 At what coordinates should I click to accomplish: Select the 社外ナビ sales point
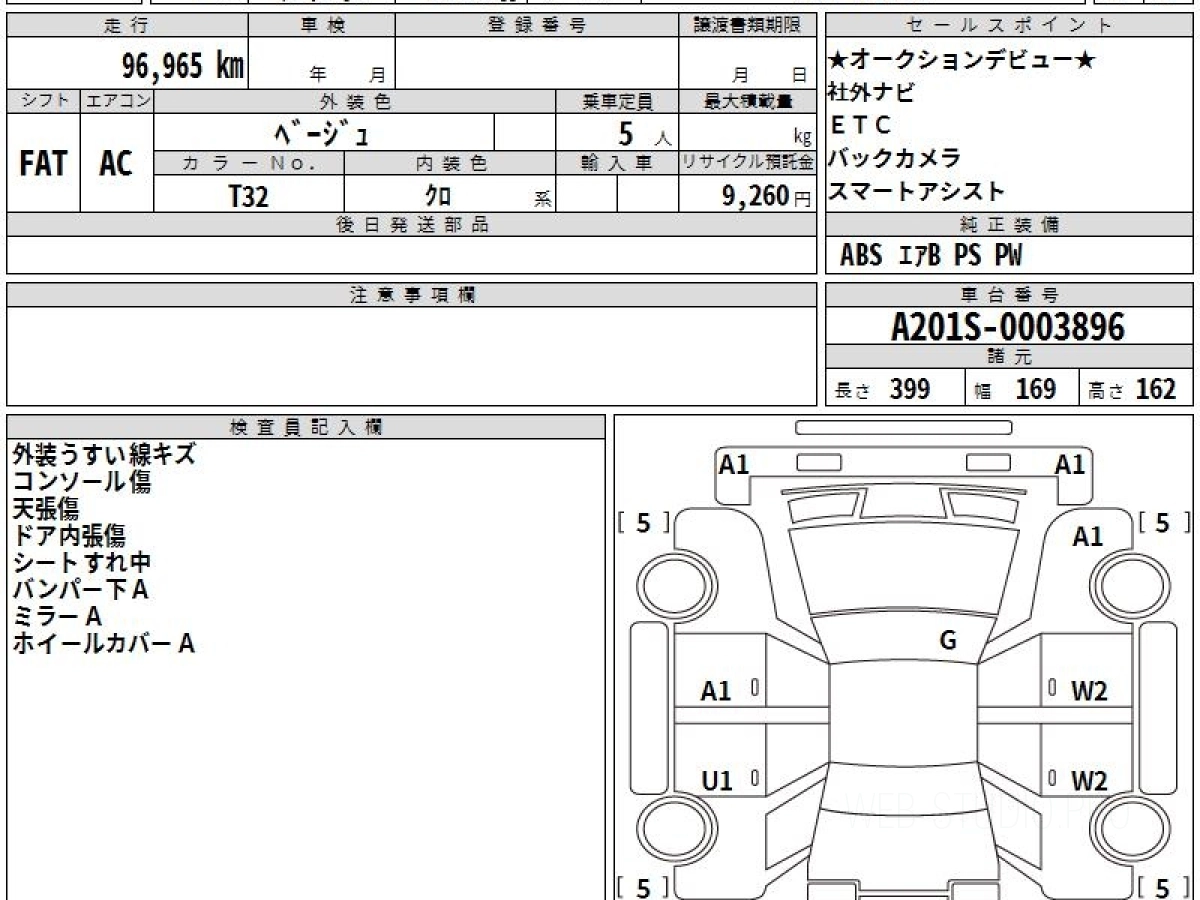pos(871,93)
